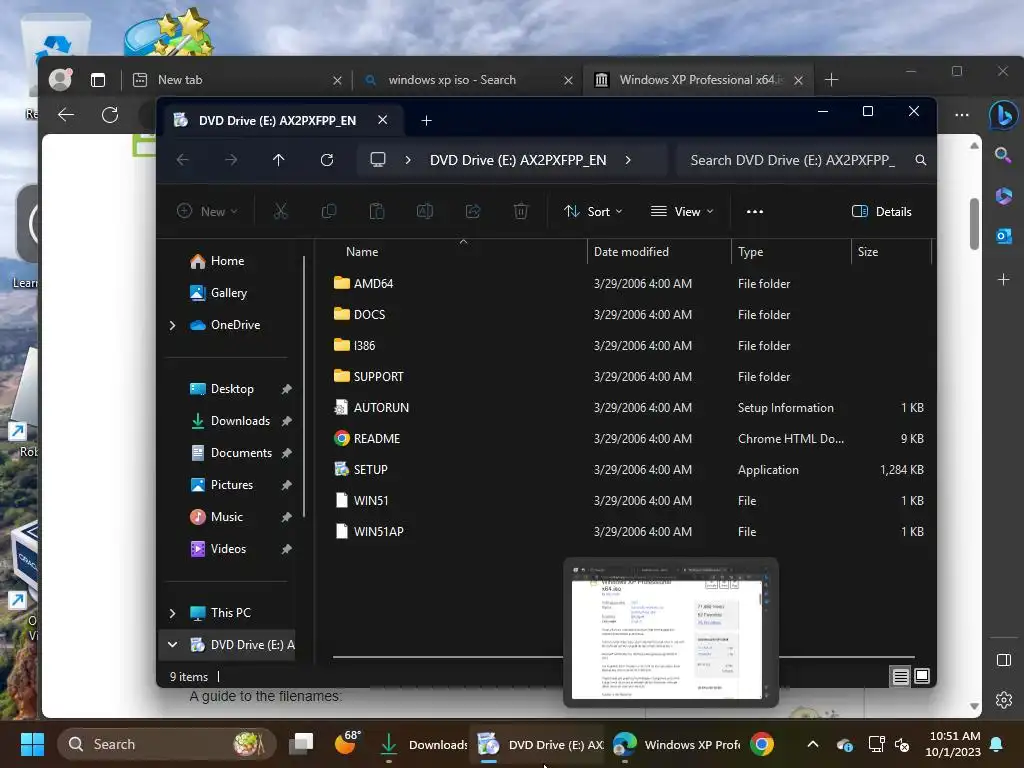Open the Edge Settings and more ellipsis
1024x768 pixels.
click(962, 115)
